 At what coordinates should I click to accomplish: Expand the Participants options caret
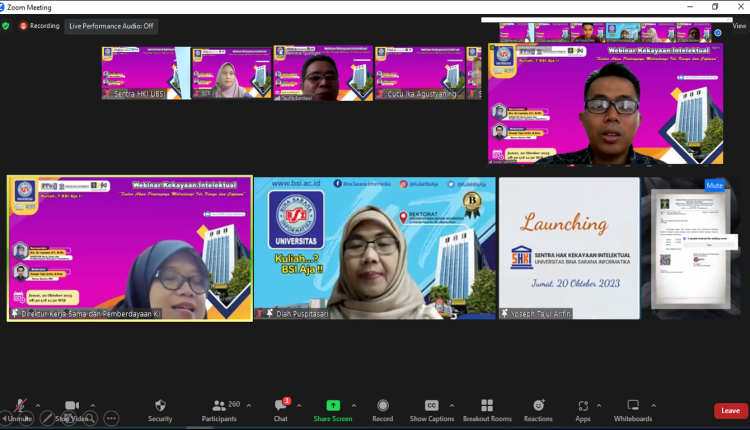249,406
